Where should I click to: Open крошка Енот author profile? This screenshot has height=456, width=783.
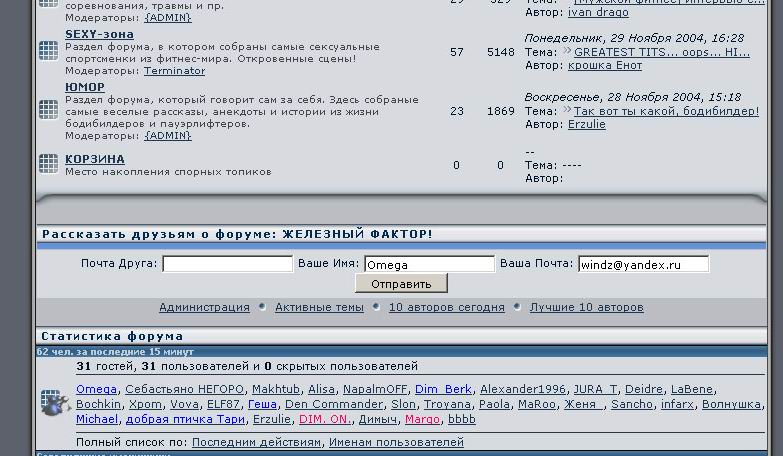605,66
